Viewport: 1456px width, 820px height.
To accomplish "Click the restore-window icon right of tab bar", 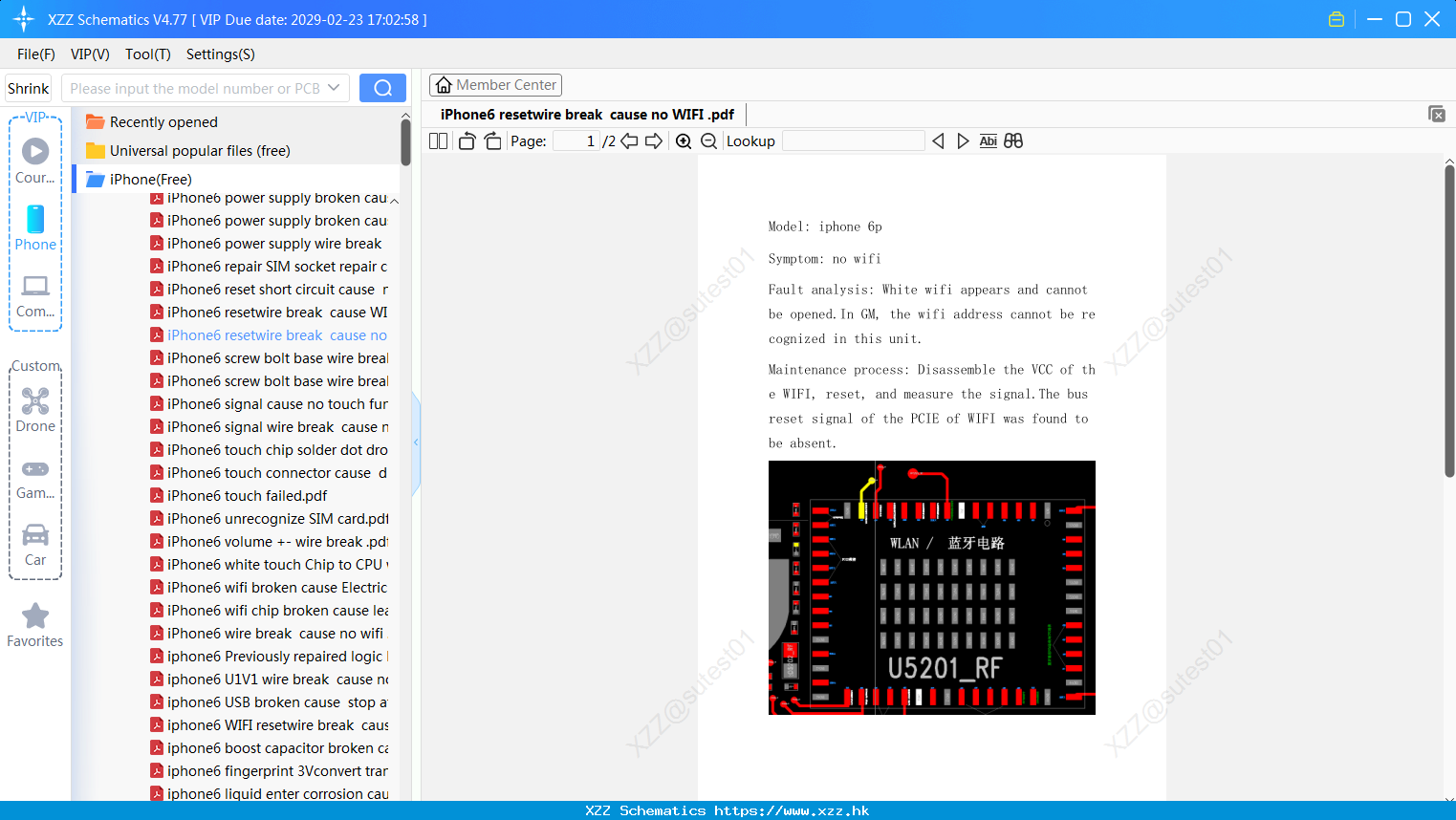I will tap(1437, 114).
